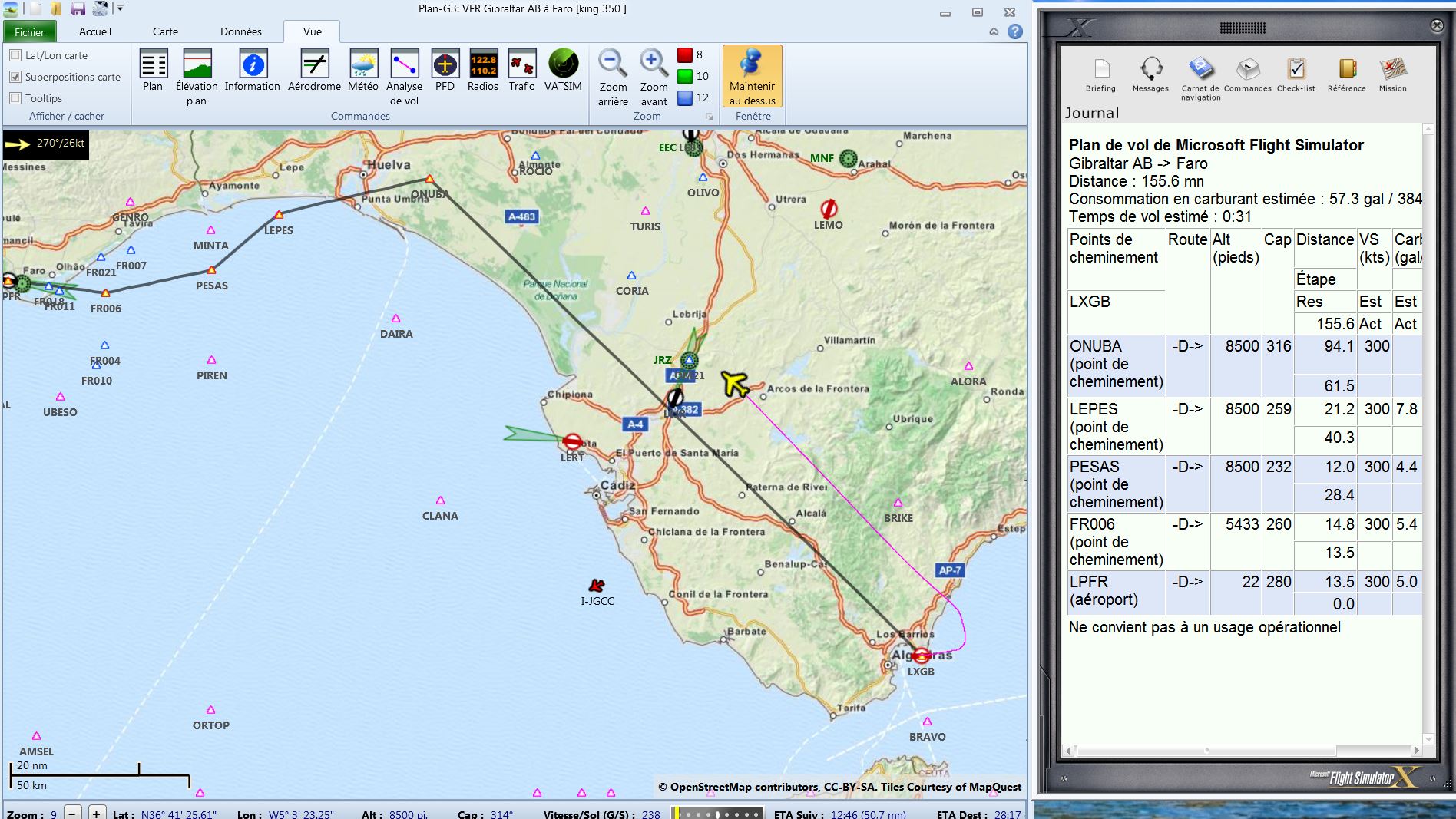Click the ETA Dest value 28:17
The width and height of the screenshot is (1456, 819).
coord(1008,814)
